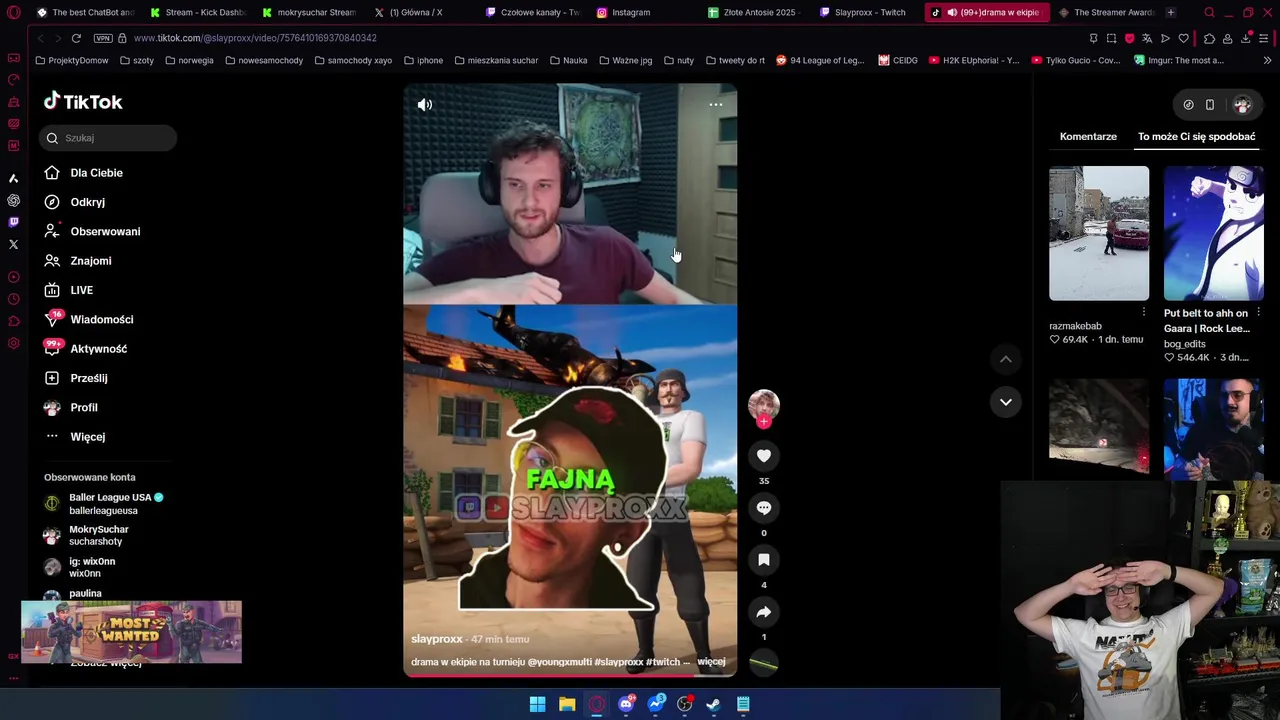
Task: Open the 94 League of Leg... bookmark
Action: click(x=819, y=60)
